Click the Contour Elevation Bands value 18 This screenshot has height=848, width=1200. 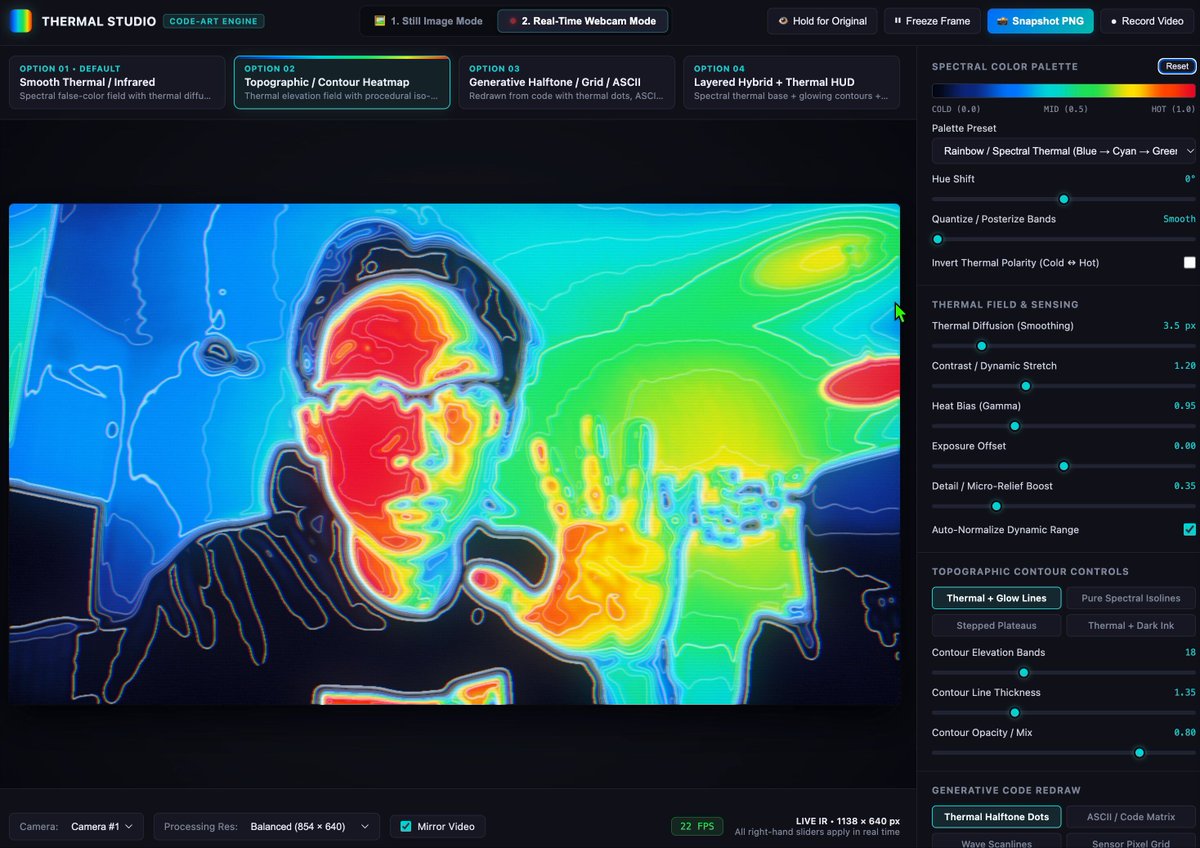click(1190, 653)
